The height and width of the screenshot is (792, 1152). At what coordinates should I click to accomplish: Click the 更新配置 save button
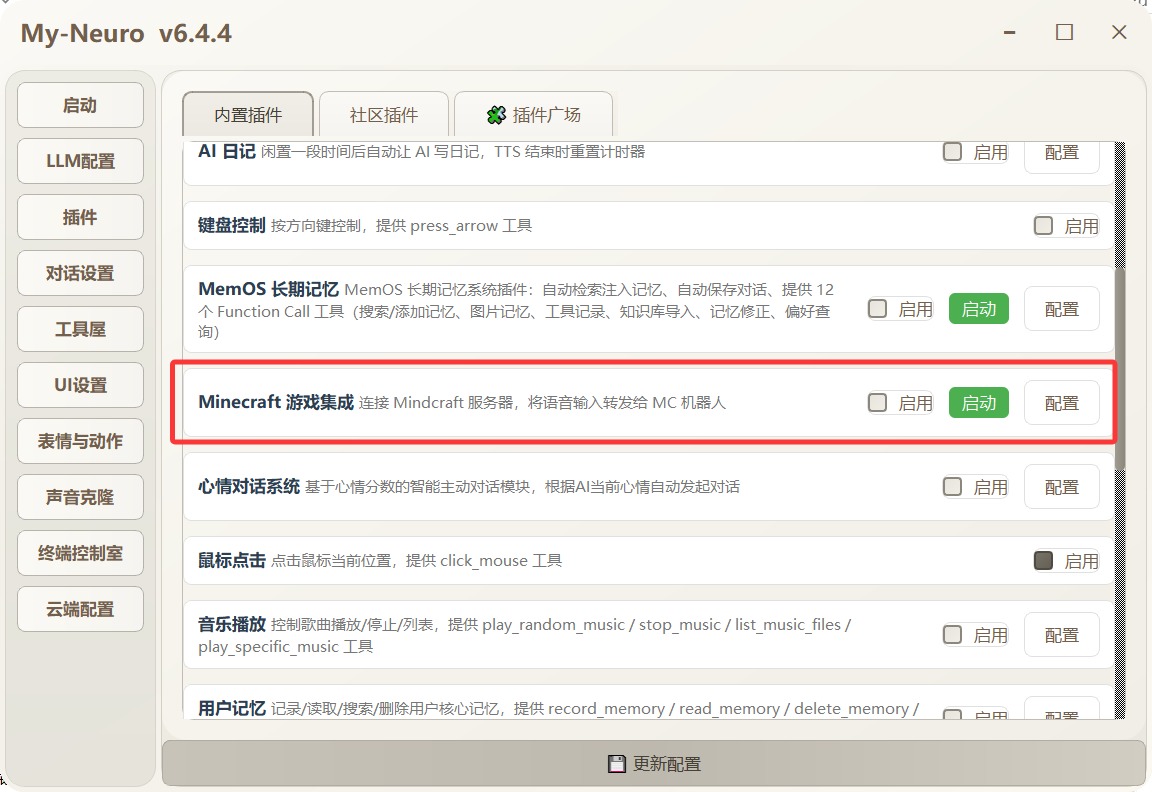tap(654, 764)
